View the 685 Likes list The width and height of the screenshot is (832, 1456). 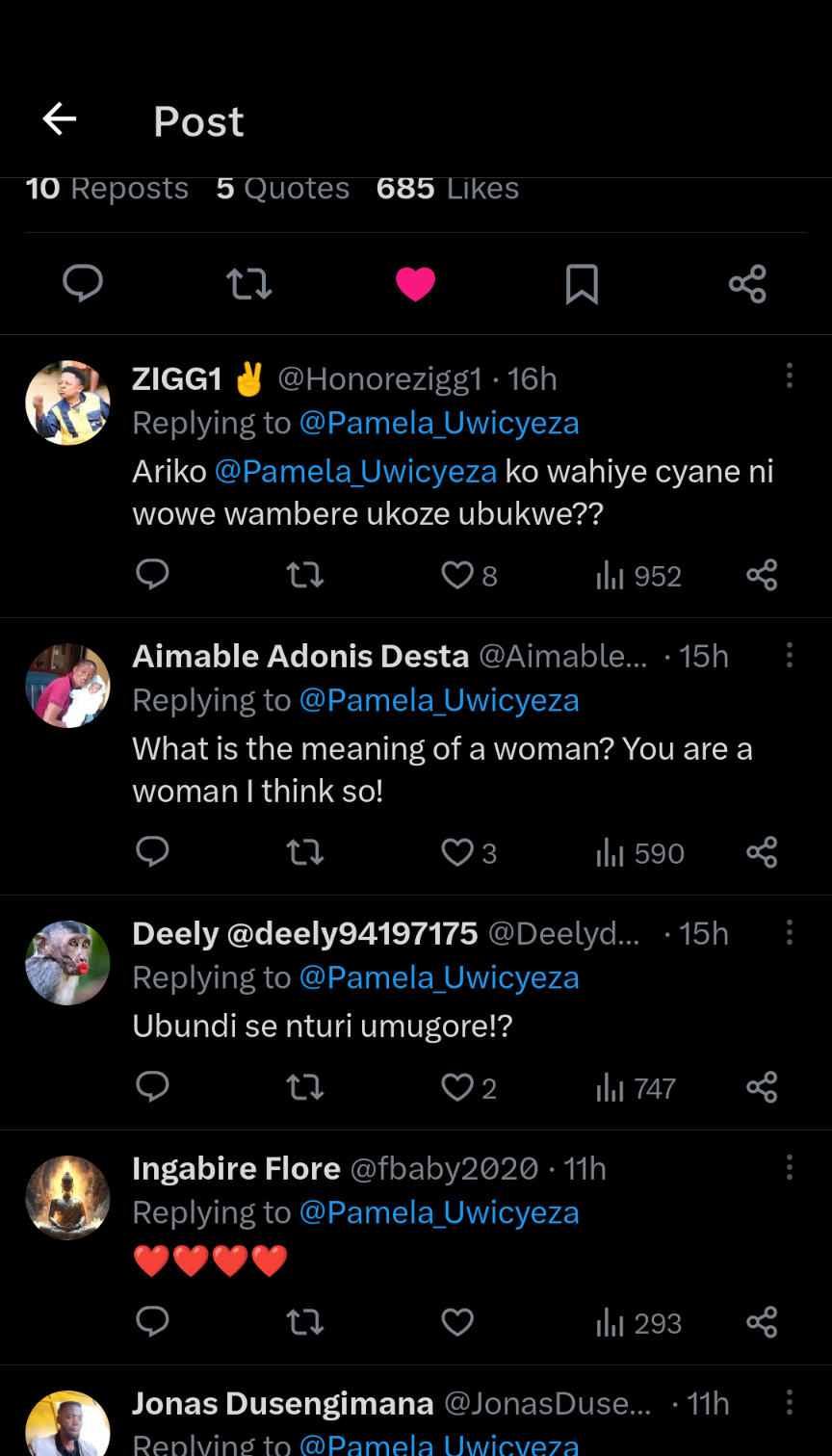coord(448,188)
